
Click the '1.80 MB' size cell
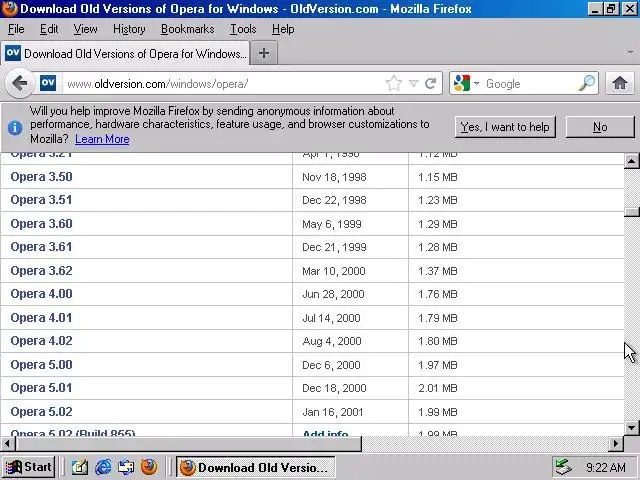click(438, 341)
